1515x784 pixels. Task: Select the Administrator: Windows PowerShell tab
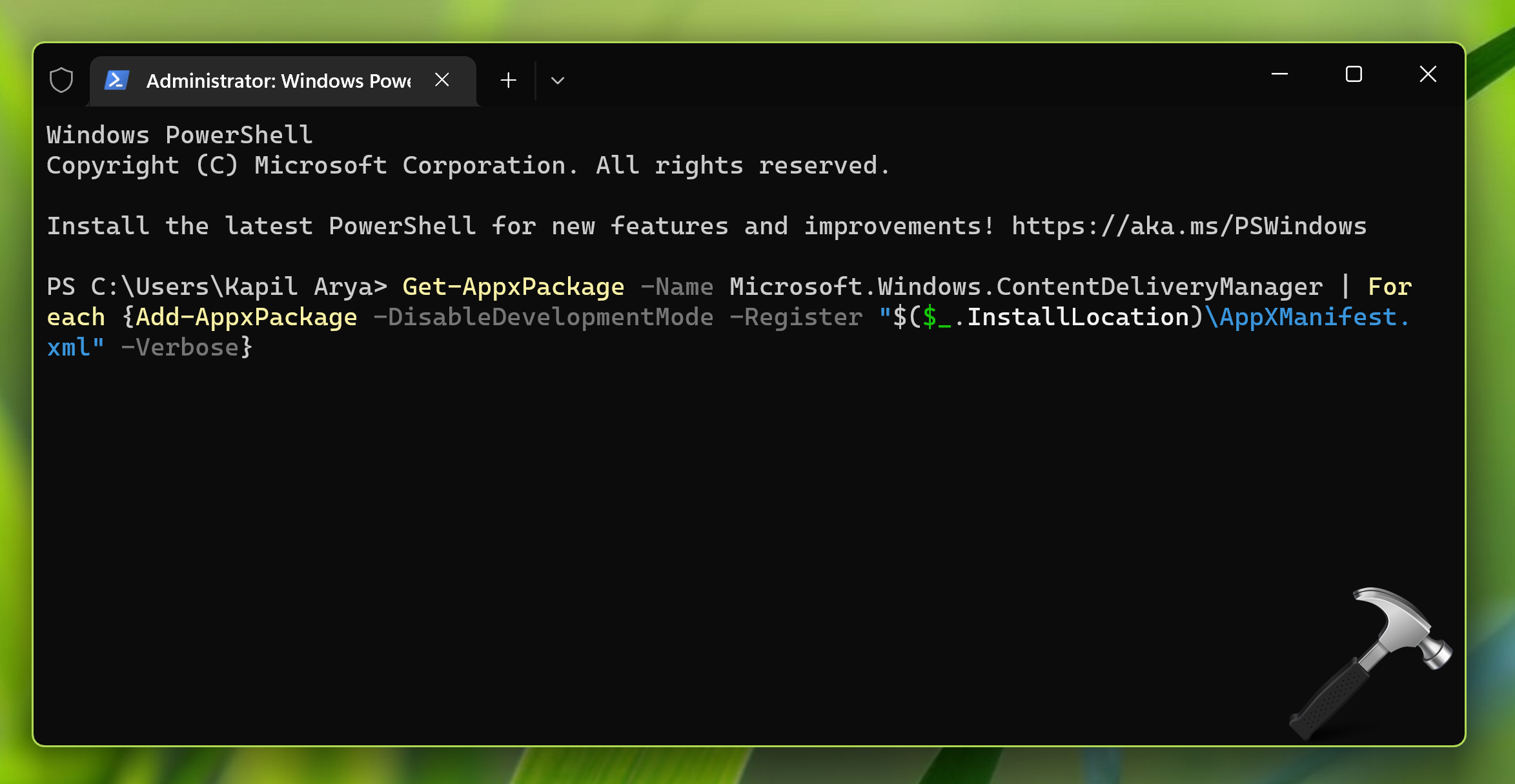(278, 81)
